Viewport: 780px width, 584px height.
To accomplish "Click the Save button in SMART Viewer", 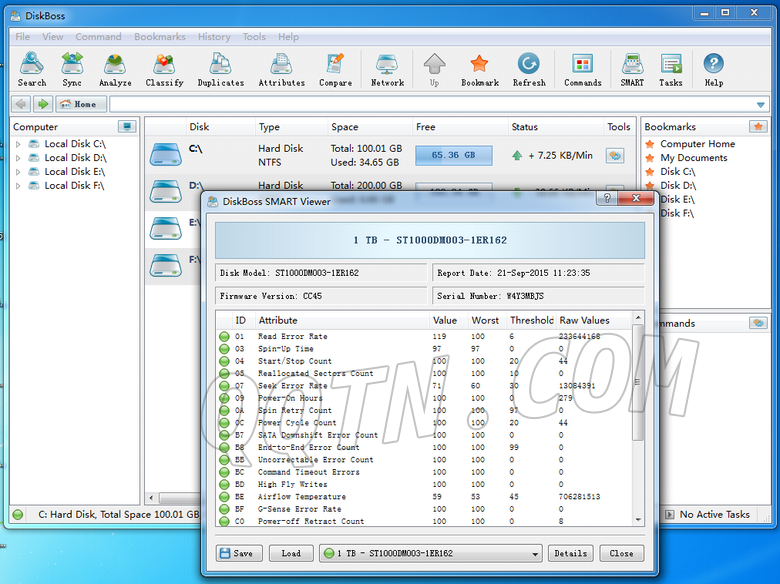I will click(x=236, y=553).
